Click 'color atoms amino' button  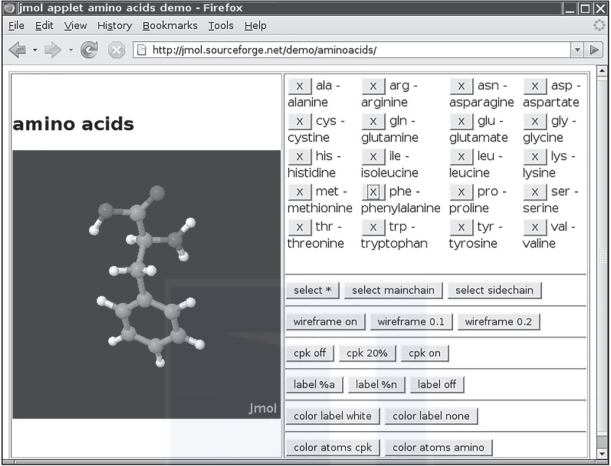tap(438, 448)
